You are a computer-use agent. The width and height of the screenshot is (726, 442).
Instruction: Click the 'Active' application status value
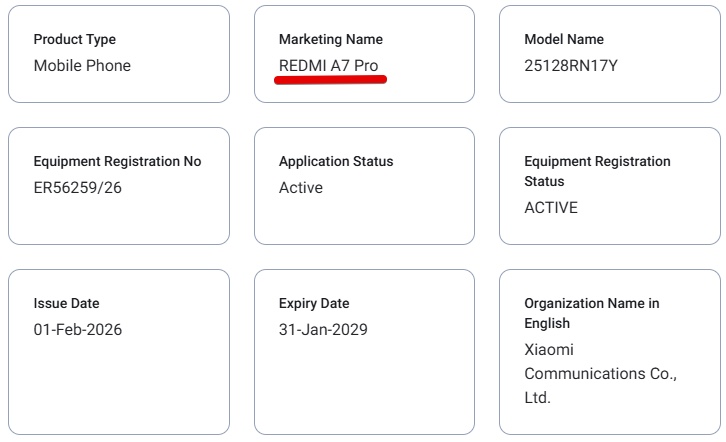click(x=300, y=188)
